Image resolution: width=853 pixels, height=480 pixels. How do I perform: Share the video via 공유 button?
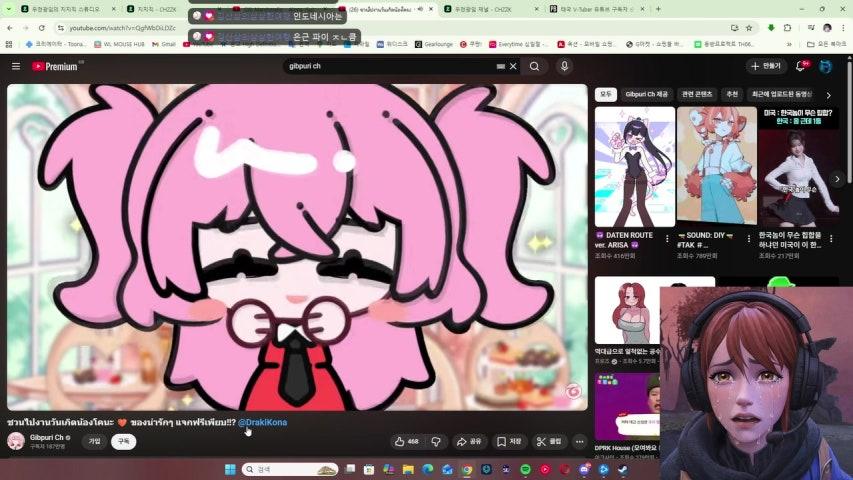coord(469,441)
